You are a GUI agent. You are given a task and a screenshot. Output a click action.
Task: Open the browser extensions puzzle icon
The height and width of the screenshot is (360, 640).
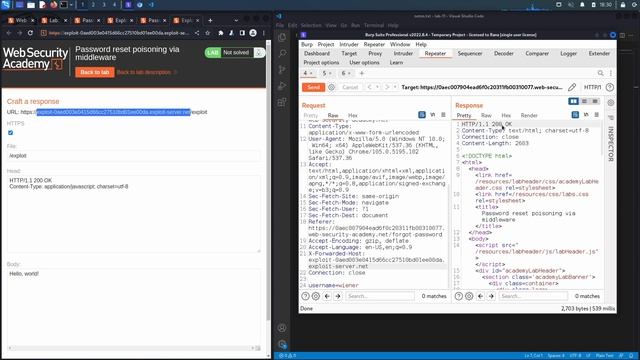coord(221,33)
